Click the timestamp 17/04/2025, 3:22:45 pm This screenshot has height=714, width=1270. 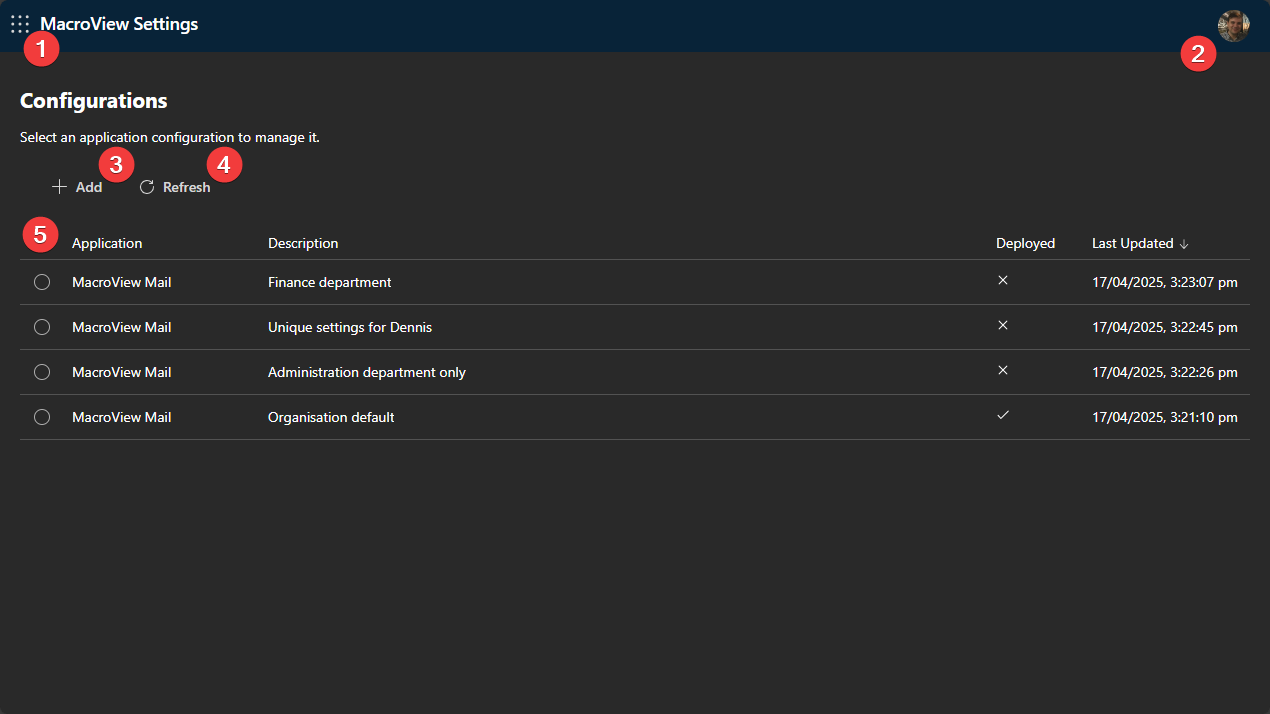1165,327
